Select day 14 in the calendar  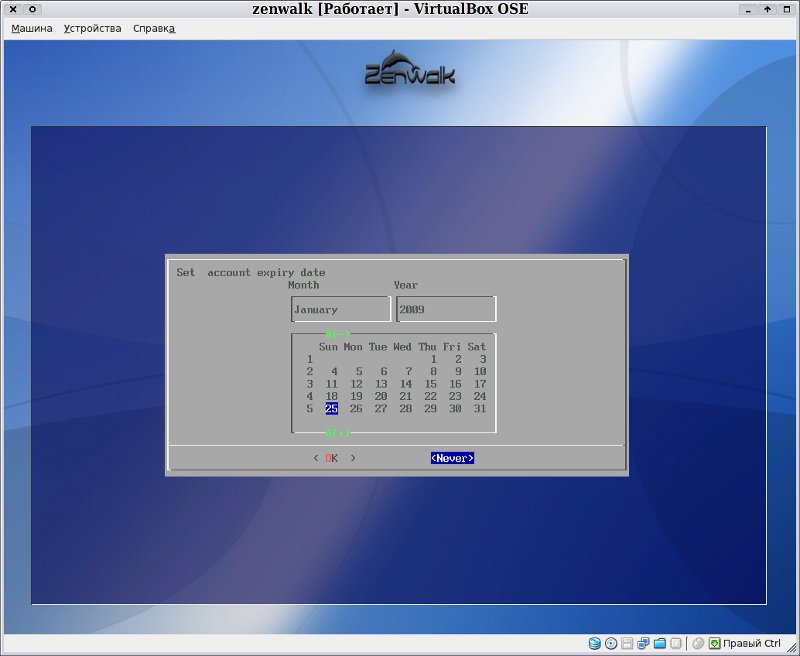click(406, 384)
